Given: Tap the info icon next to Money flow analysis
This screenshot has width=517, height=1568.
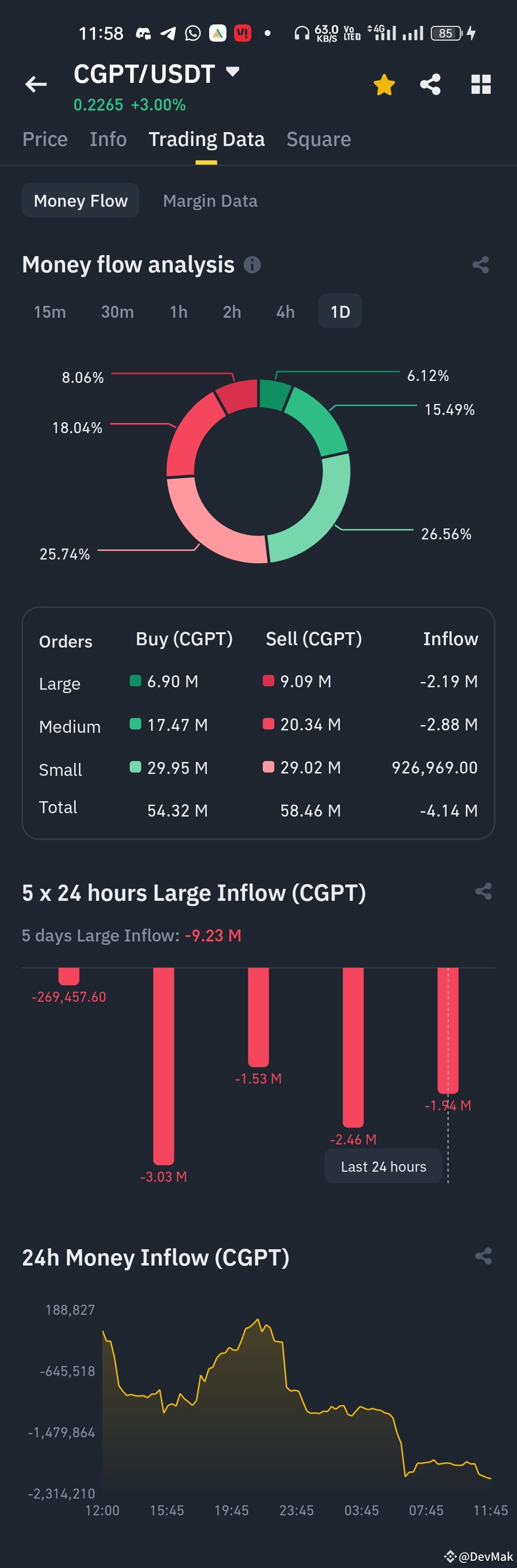Looking at the screenshot, I should tap(253, 264).
